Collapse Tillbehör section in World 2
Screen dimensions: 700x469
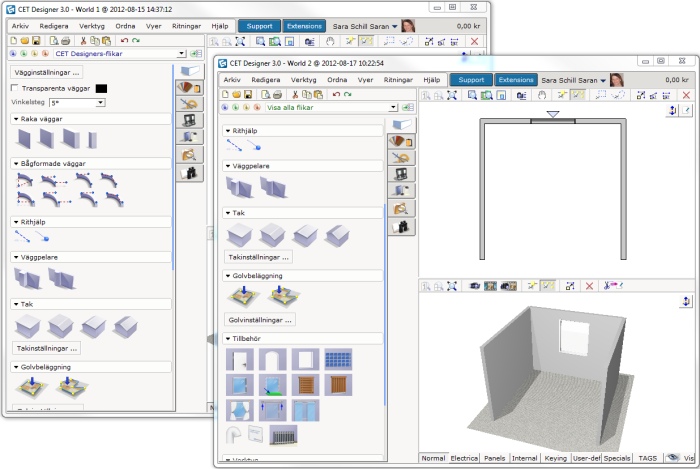tap(228, 339)
